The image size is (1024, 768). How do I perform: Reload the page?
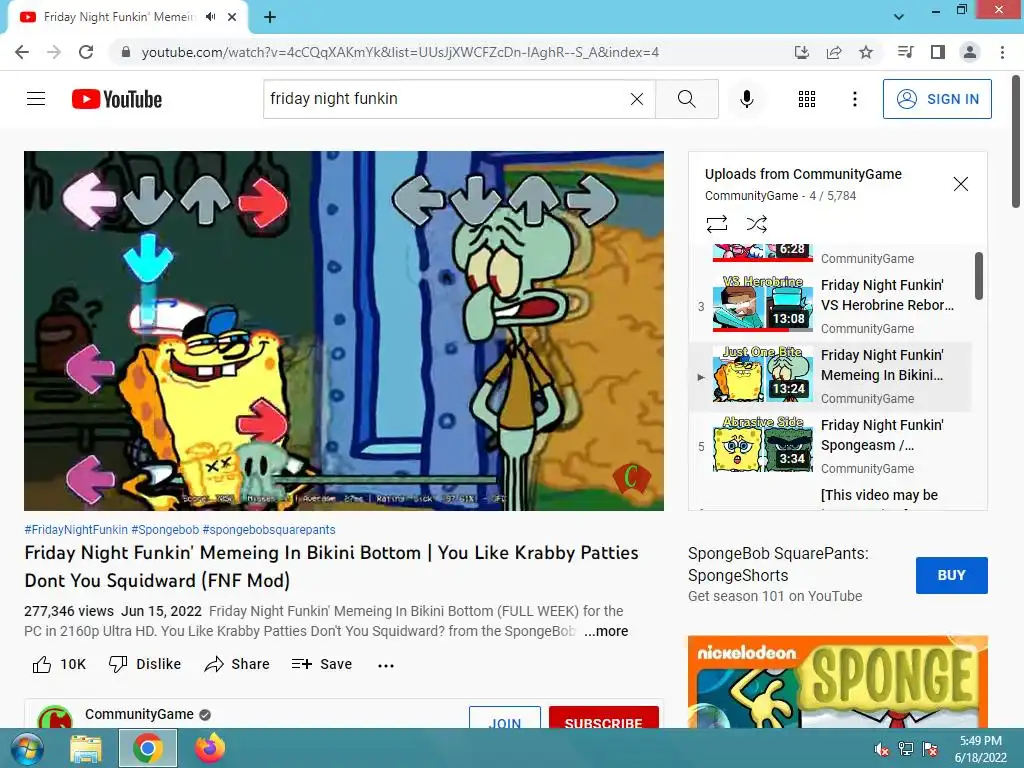[x=86, y=52]
